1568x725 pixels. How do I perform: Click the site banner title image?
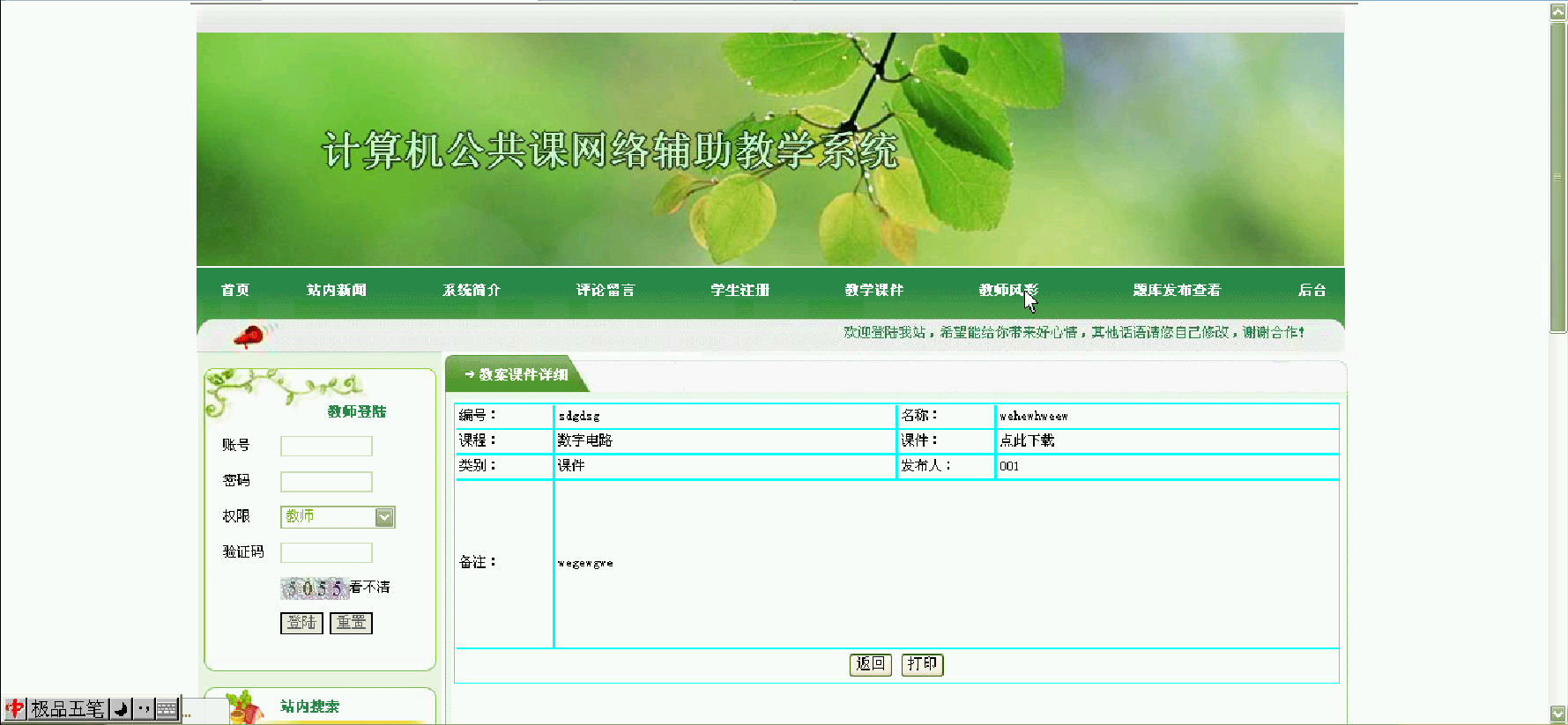click(769, 149)
